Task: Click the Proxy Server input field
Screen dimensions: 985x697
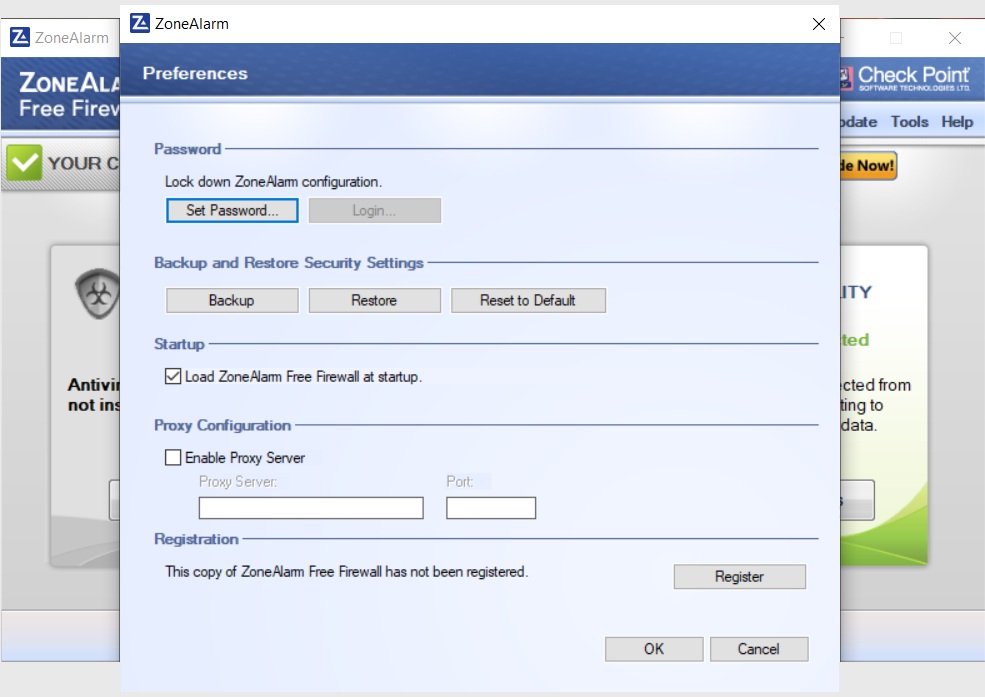Action: pyautogui.click(x=311, y=508)
